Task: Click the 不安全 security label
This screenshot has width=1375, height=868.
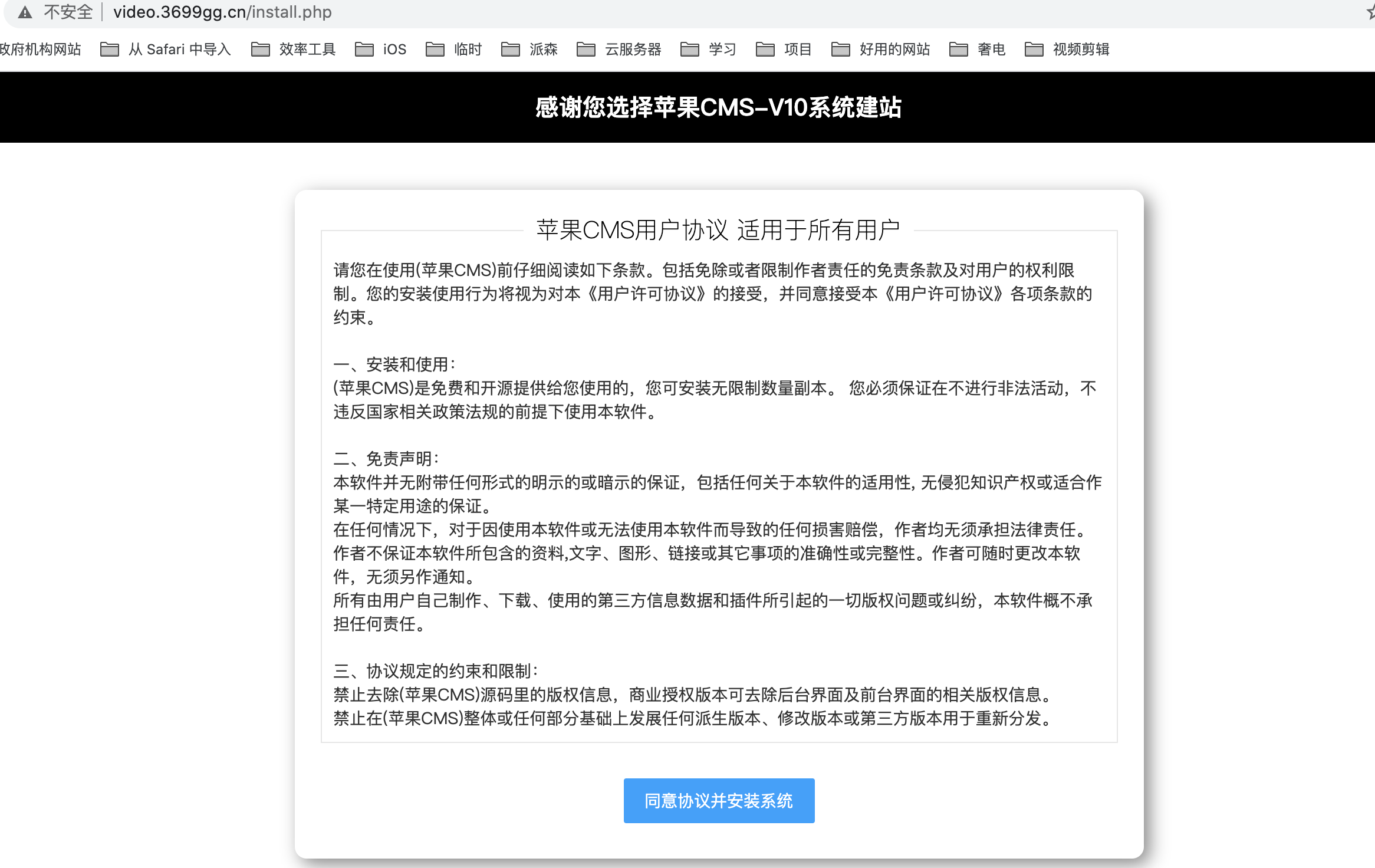Action: click(x=68, y=12)
